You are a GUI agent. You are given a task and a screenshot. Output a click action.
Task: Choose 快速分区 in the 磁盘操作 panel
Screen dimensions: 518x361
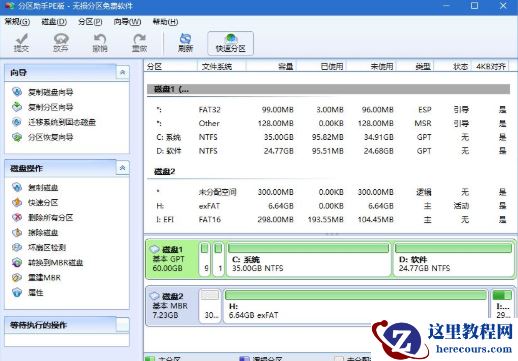[35, 202]
